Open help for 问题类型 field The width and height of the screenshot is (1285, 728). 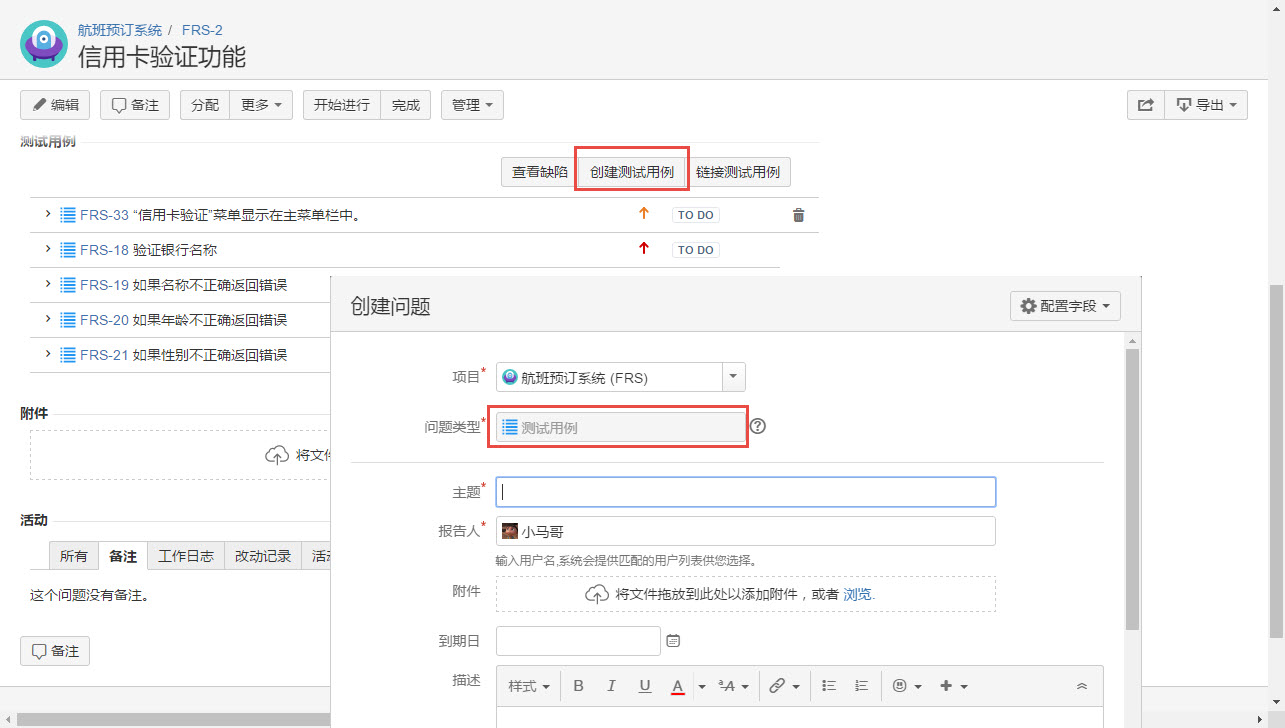[x=758, y=426]
